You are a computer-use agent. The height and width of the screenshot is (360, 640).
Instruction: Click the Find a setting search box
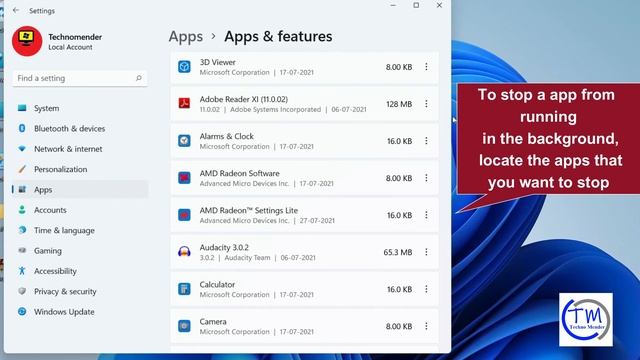[x=80, y=78]
